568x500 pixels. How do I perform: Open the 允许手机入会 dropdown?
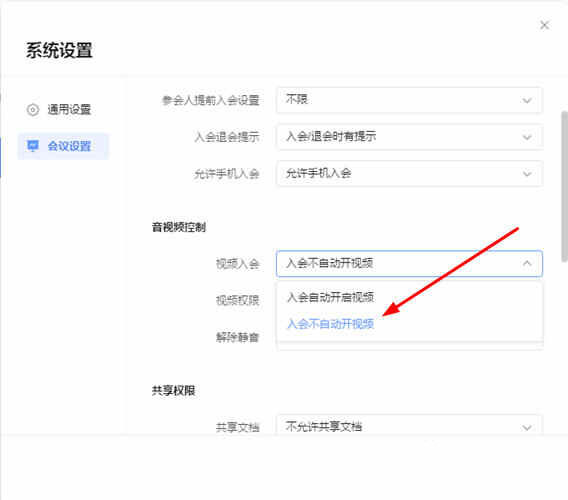pyautogui.click(x=409, y=174)
